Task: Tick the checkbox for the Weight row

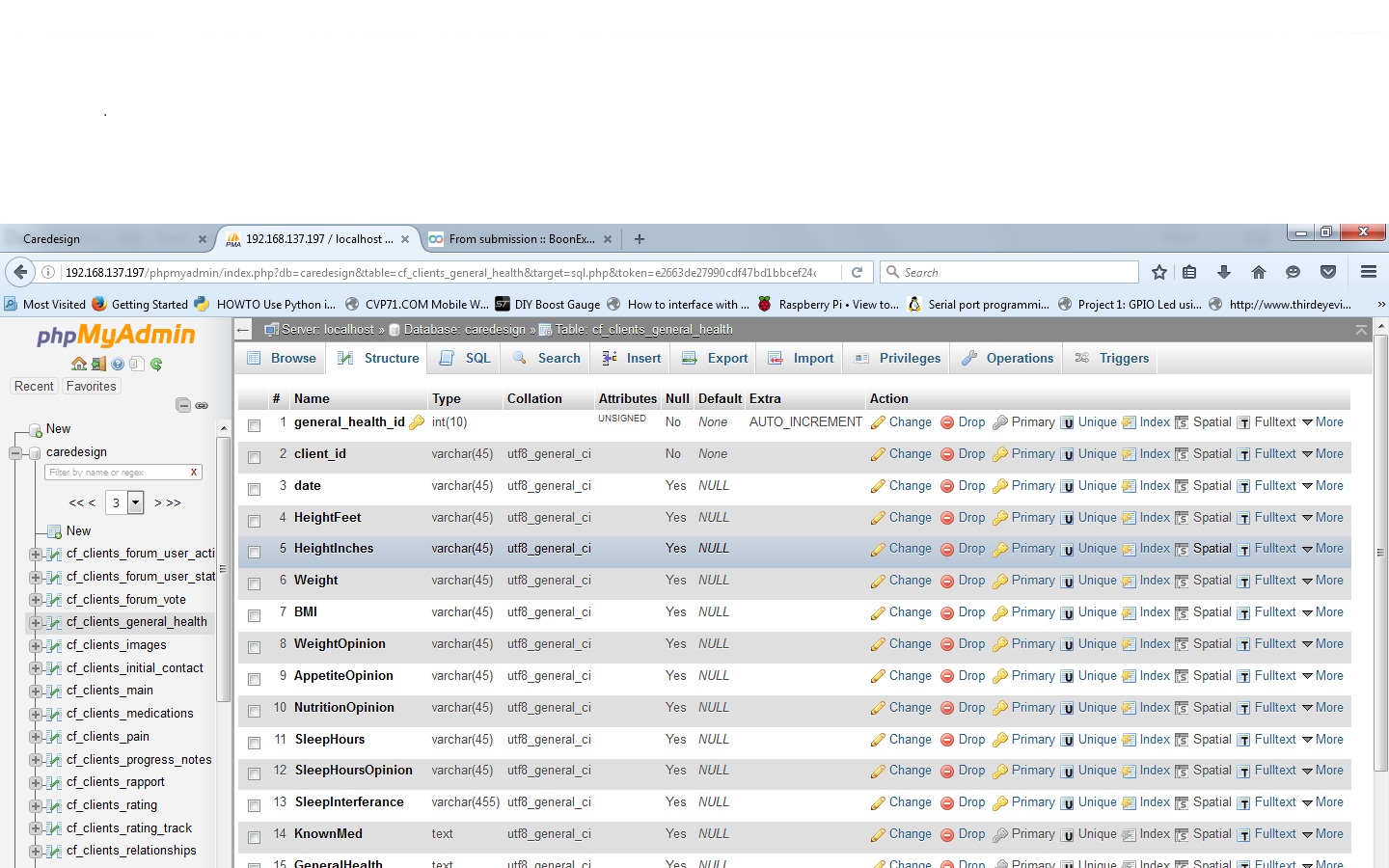Action: 255,583
